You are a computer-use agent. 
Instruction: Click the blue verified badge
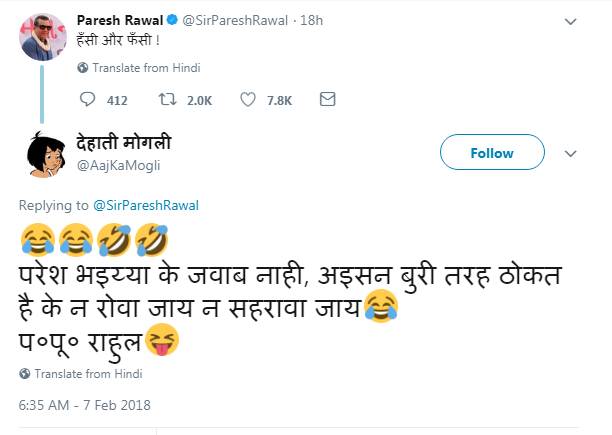click(x=172, y=20)
